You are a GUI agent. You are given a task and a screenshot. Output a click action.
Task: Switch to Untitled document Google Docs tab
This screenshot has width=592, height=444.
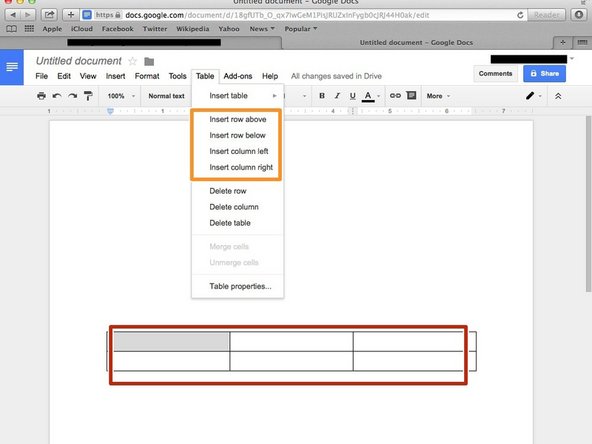point(416,43)
